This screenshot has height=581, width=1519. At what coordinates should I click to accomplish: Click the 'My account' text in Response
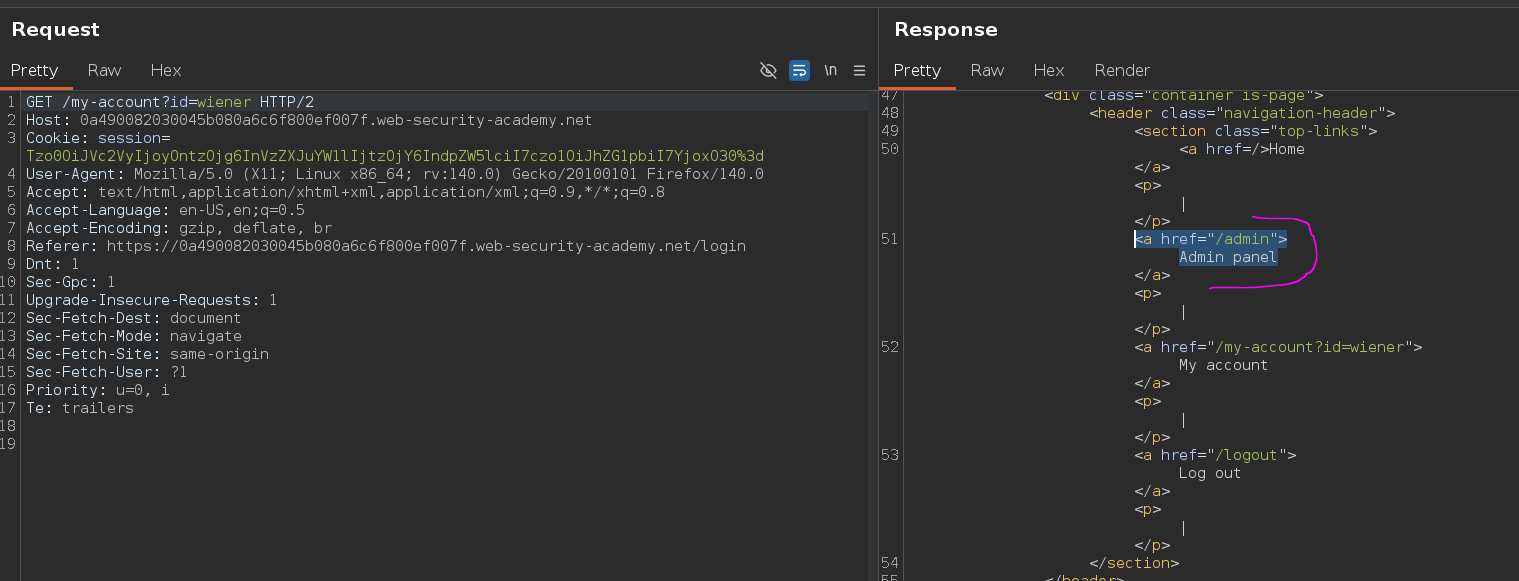coord(1223,365)
